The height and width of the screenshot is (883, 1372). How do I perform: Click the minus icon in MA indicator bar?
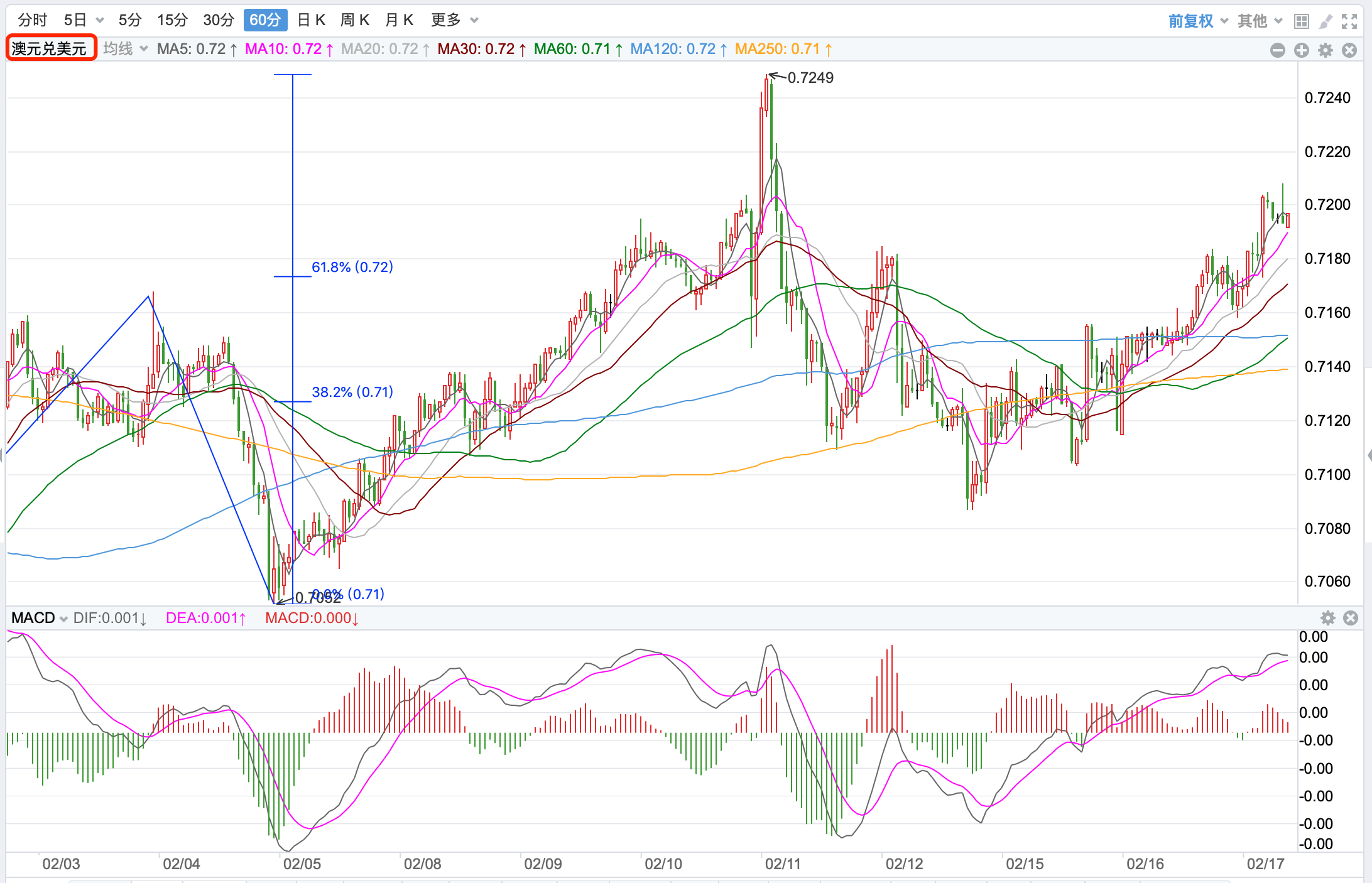point(1277,50)
